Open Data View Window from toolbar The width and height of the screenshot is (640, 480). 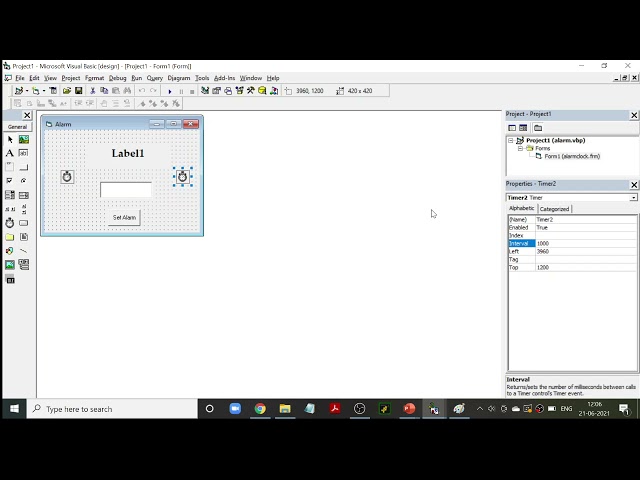262,91
